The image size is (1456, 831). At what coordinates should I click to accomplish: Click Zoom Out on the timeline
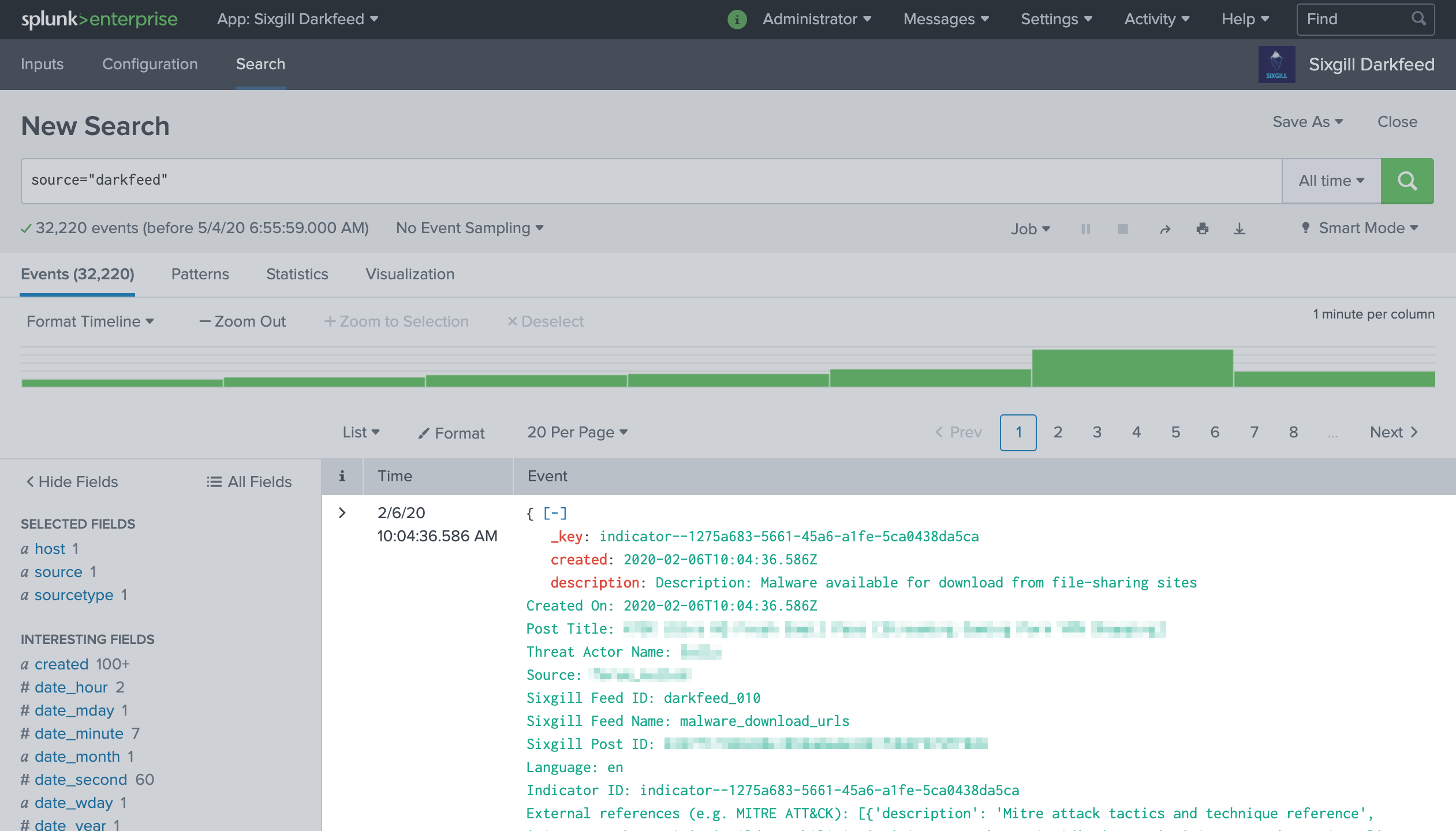click(x=242, y=321)
